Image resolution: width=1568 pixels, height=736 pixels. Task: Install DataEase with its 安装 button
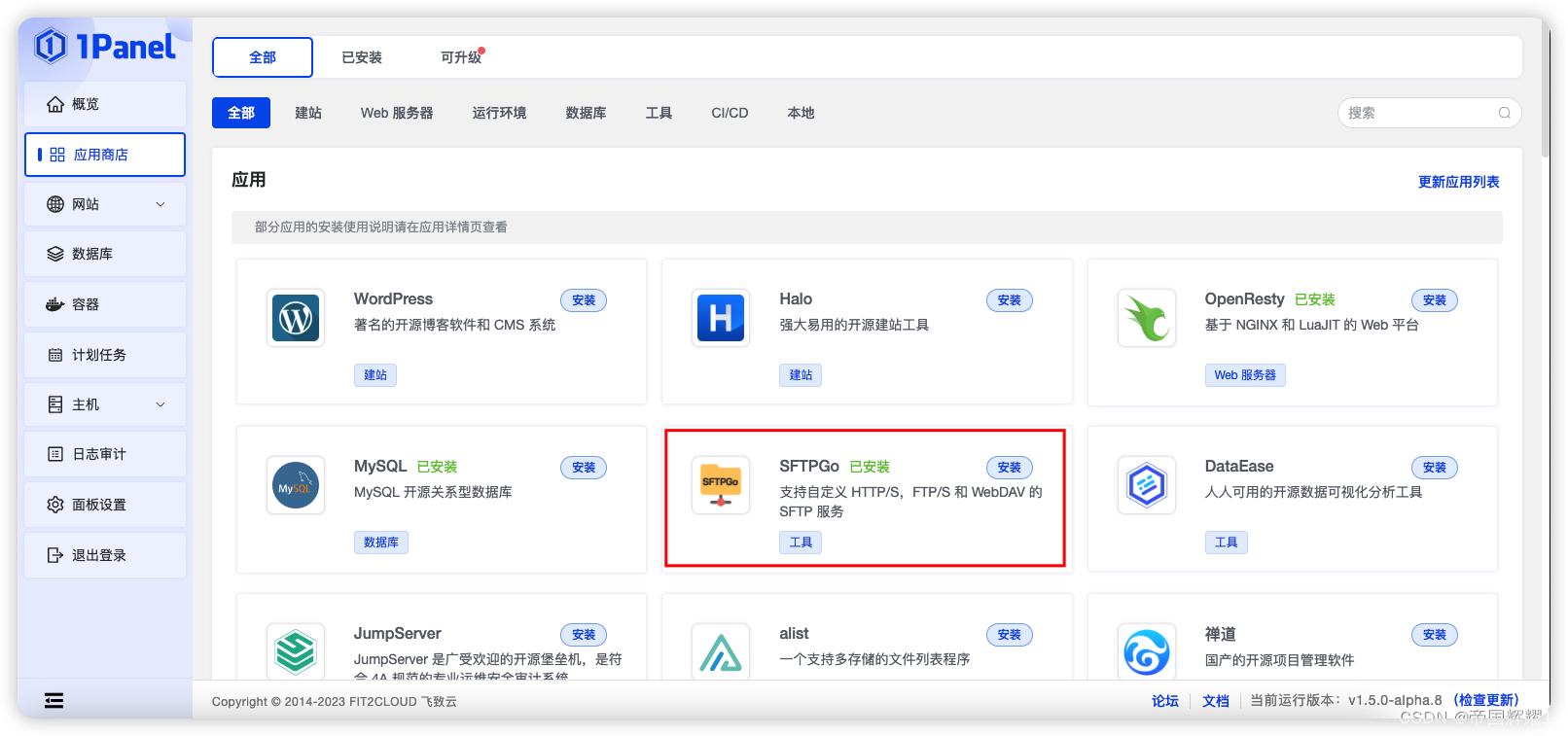[1435, 468]
